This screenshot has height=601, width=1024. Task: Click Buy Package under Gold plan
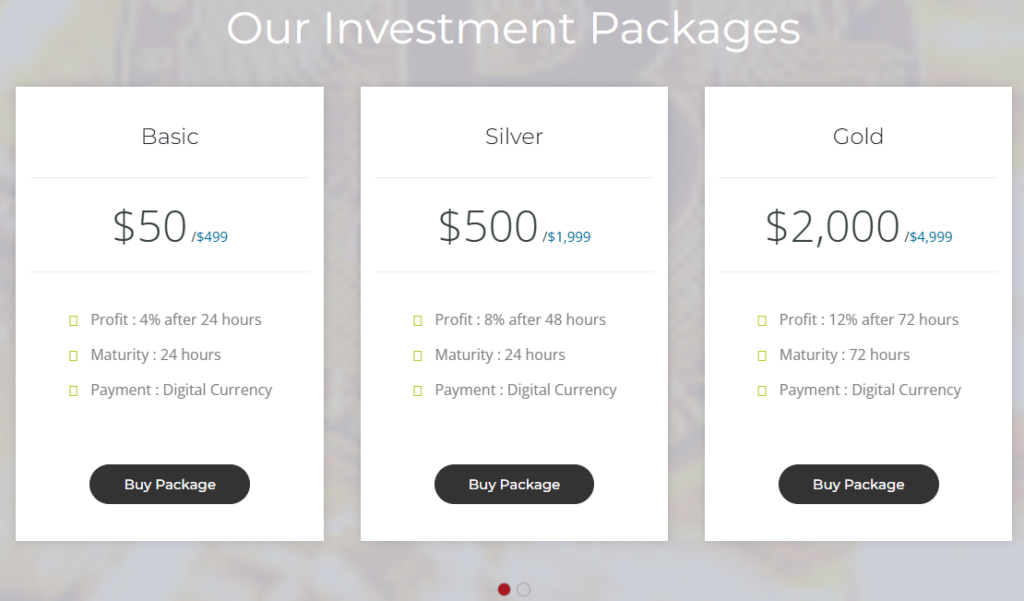click(858, 484)
